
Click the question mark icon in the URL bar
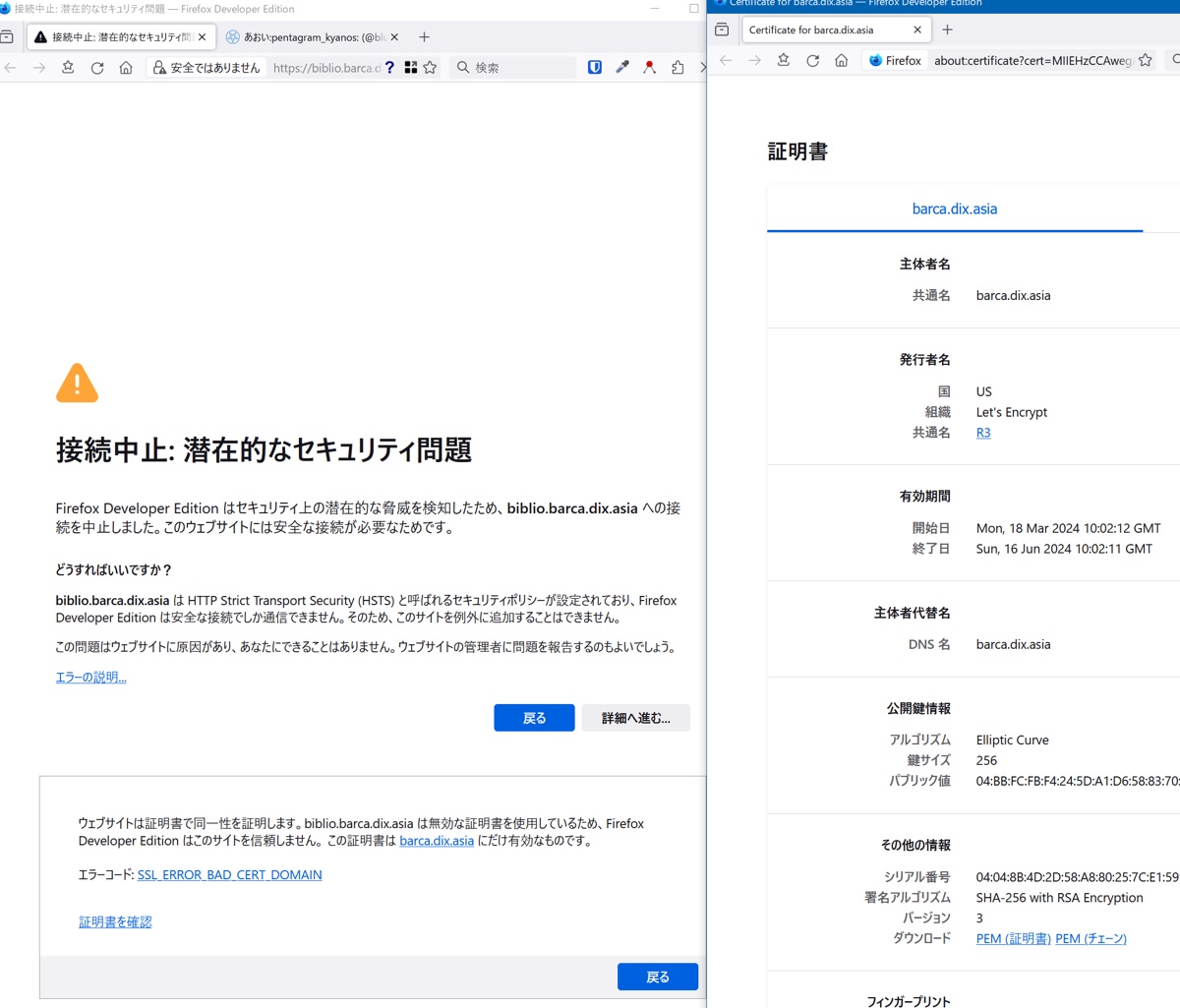(x=389, y=68)
